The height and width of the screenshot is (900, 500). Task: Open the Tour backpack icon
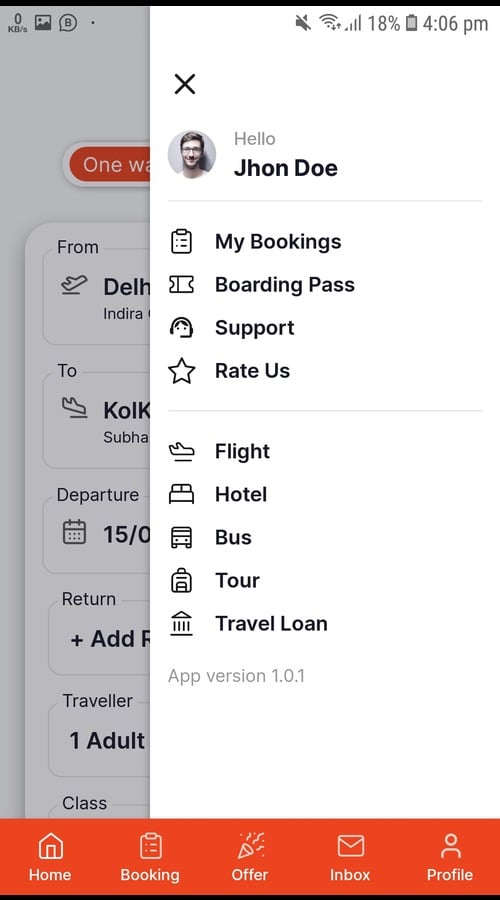pyautogui.click(x=181, y=580)
